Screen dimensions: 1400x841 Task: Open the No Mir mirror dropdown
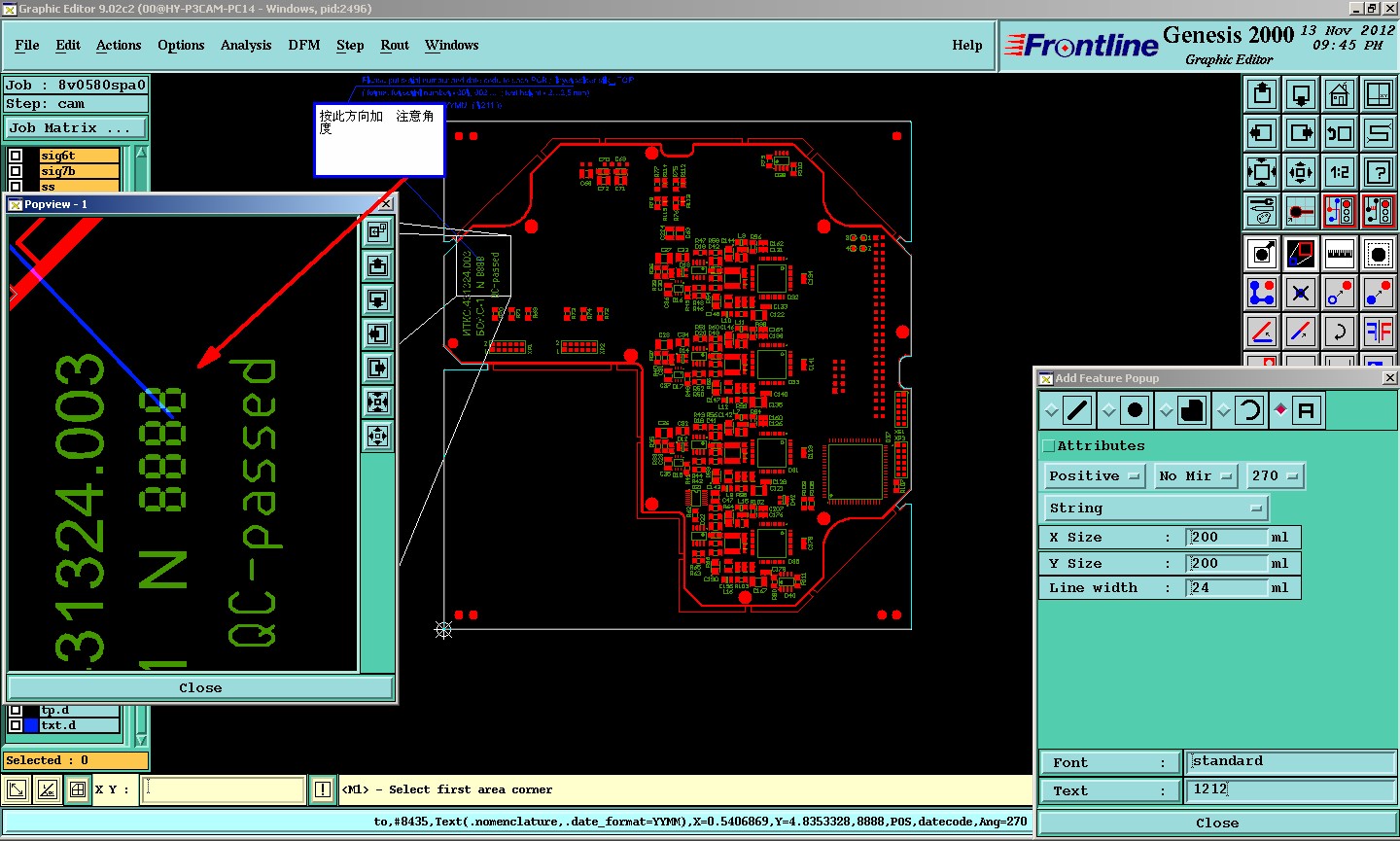[1196, 476]
